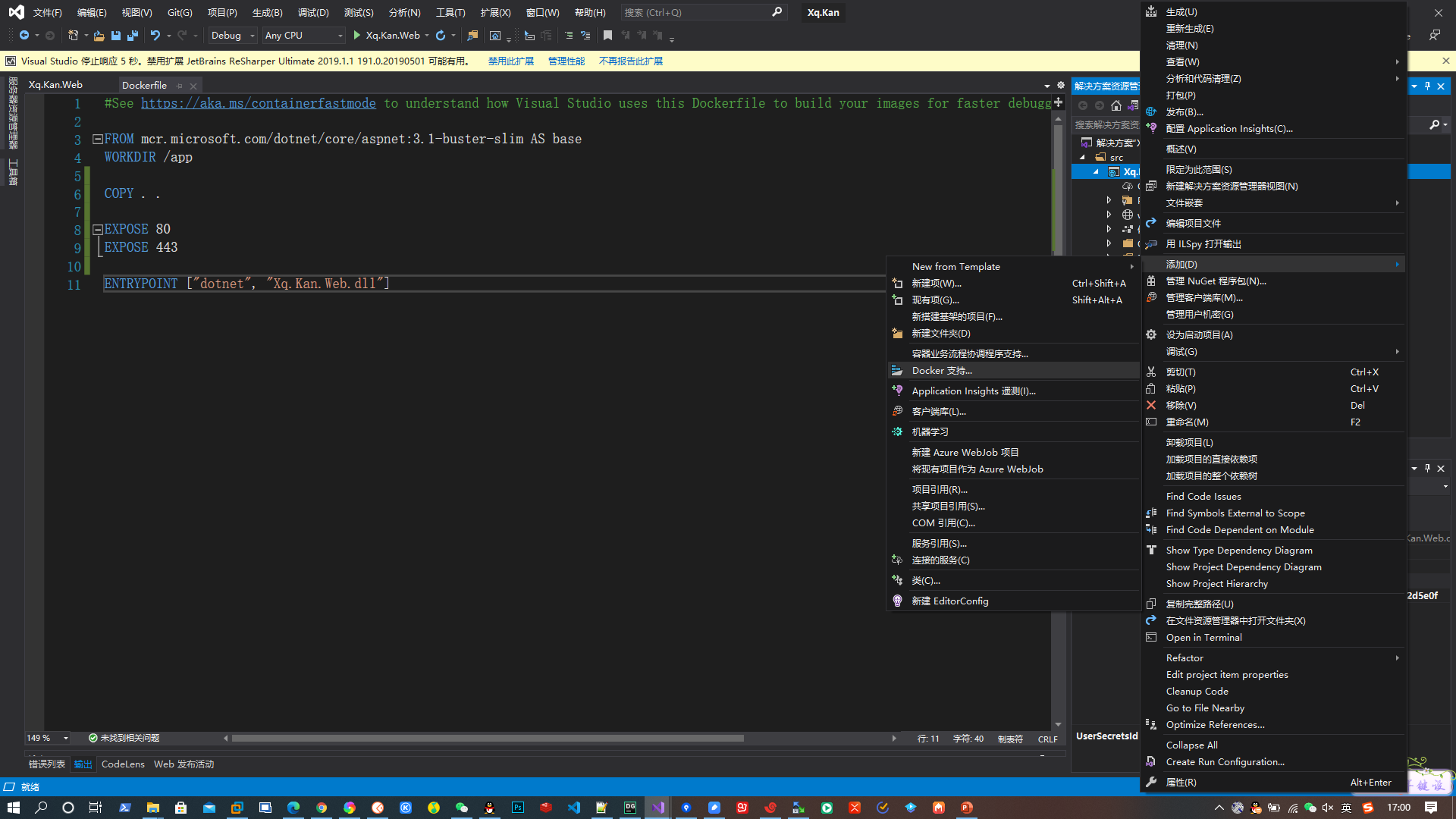
Task: Toggle pin on the Dockerfile tab
Action: [180, 86]
